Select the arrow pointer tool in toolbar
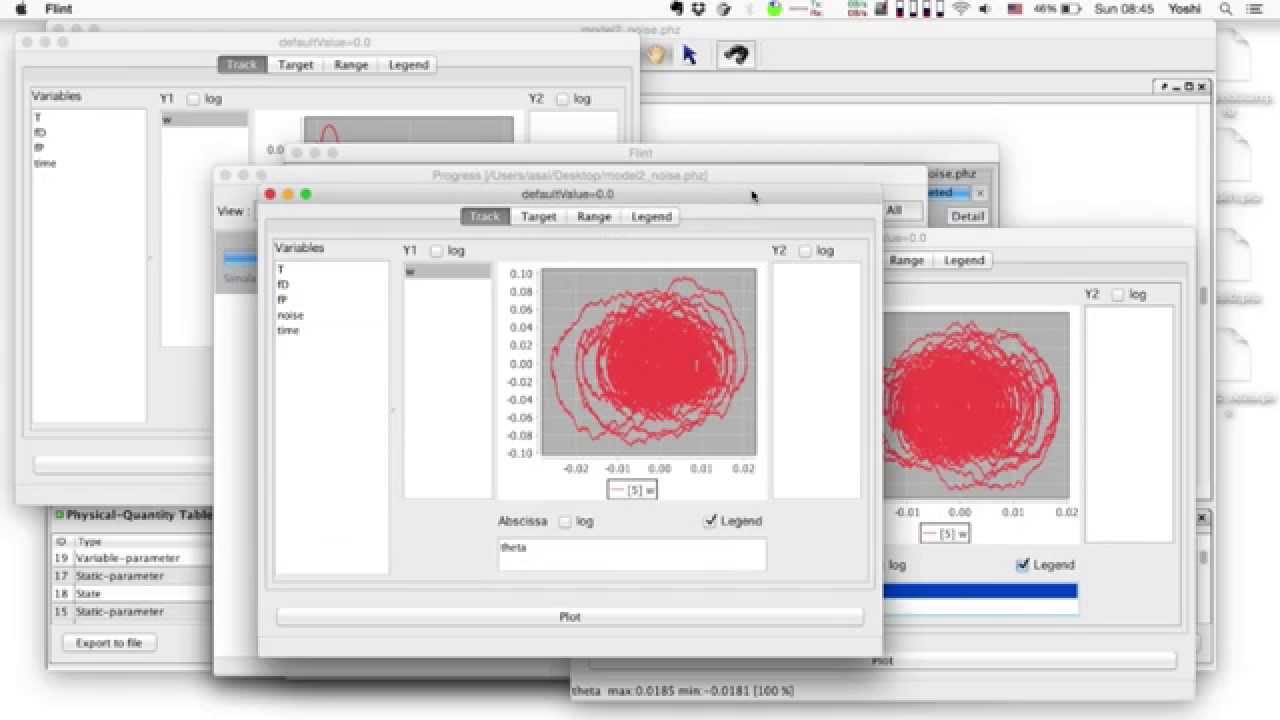 pyautogui.click(x=689, y=55)
